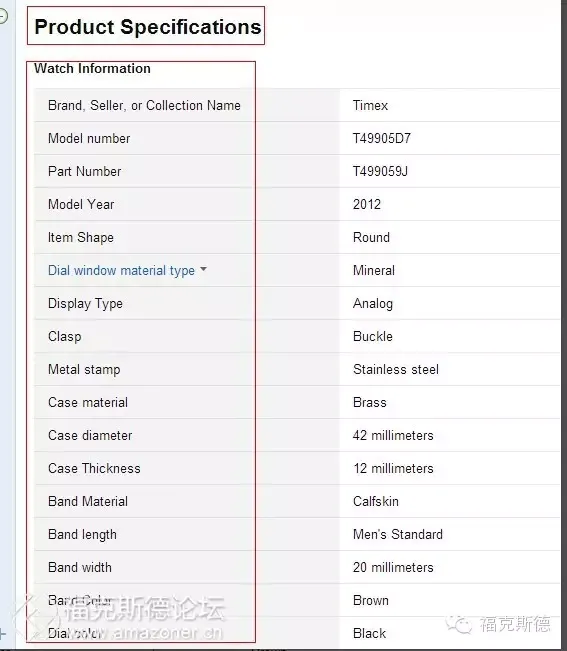Select the Brand, Seller, or Collection Name row
567x651 pixels.
pos(297,105)
